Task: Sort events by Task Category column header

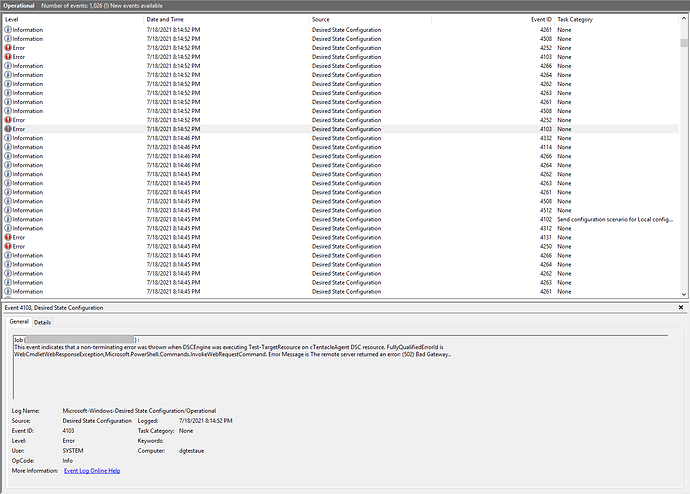Action: point(616,19)
